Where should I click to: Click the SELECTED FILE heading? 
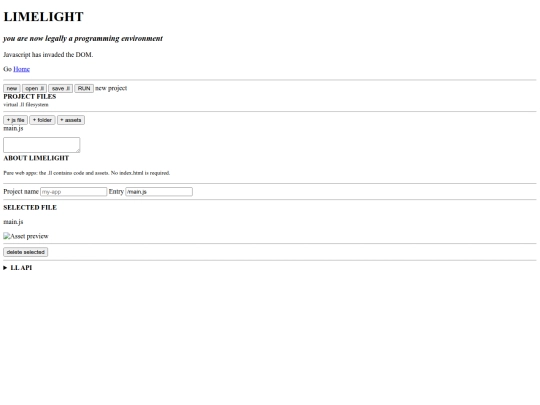(30, 208)
